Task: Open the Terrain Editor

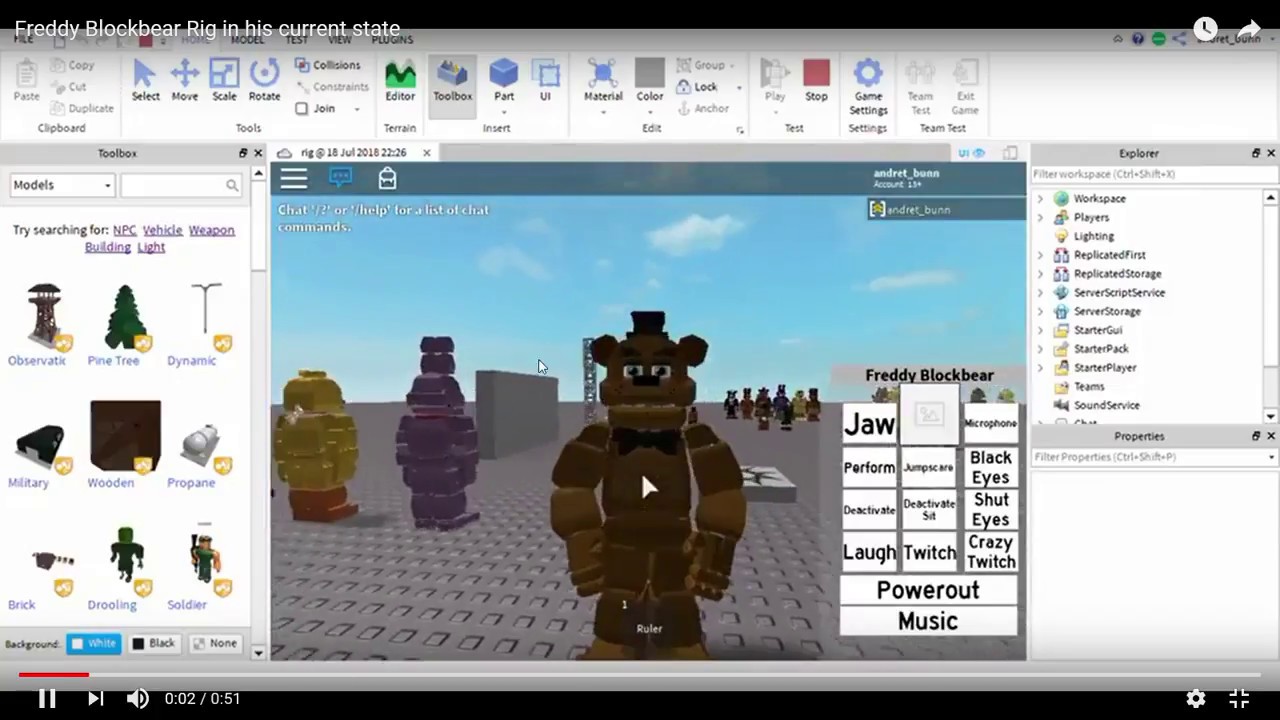Action: coord(400,80)
